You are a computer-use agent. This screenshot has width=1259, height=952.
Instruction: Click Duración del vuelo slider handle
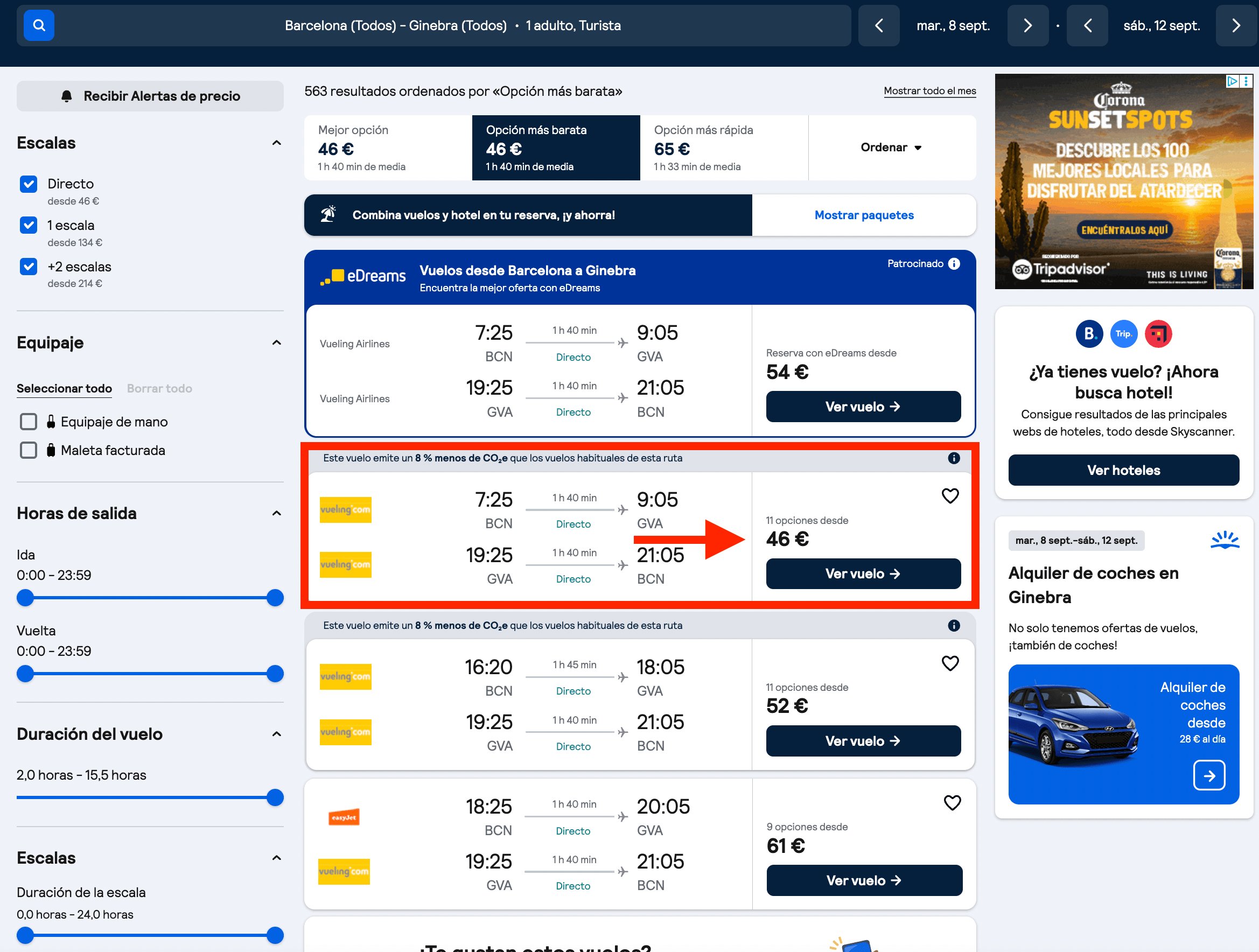point(275,798)
